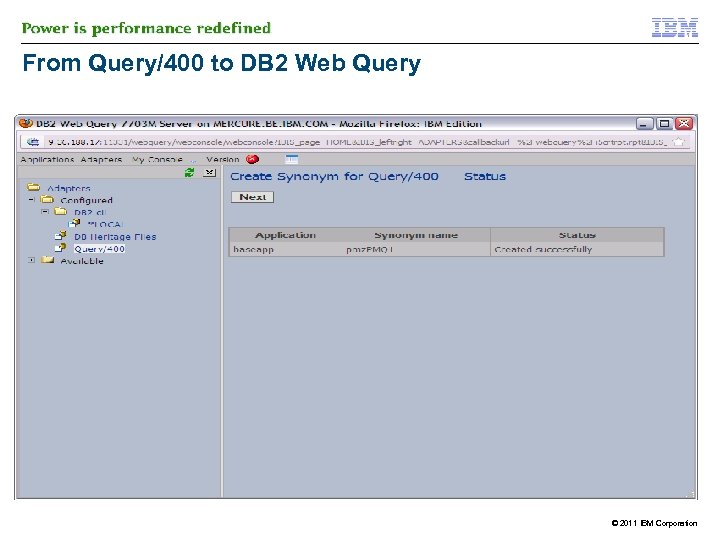
Task: Collapse the Configured folder
Action: point(32,200)
